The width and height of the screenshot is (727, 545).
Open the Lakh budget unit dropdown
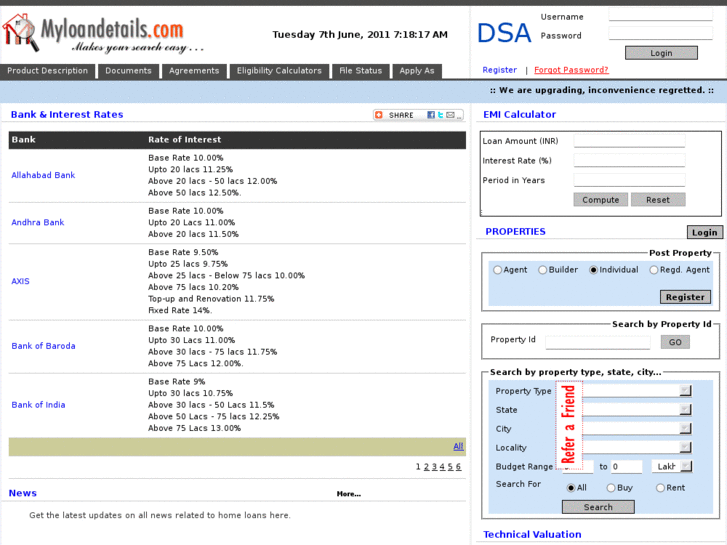[x=672, y=466]
